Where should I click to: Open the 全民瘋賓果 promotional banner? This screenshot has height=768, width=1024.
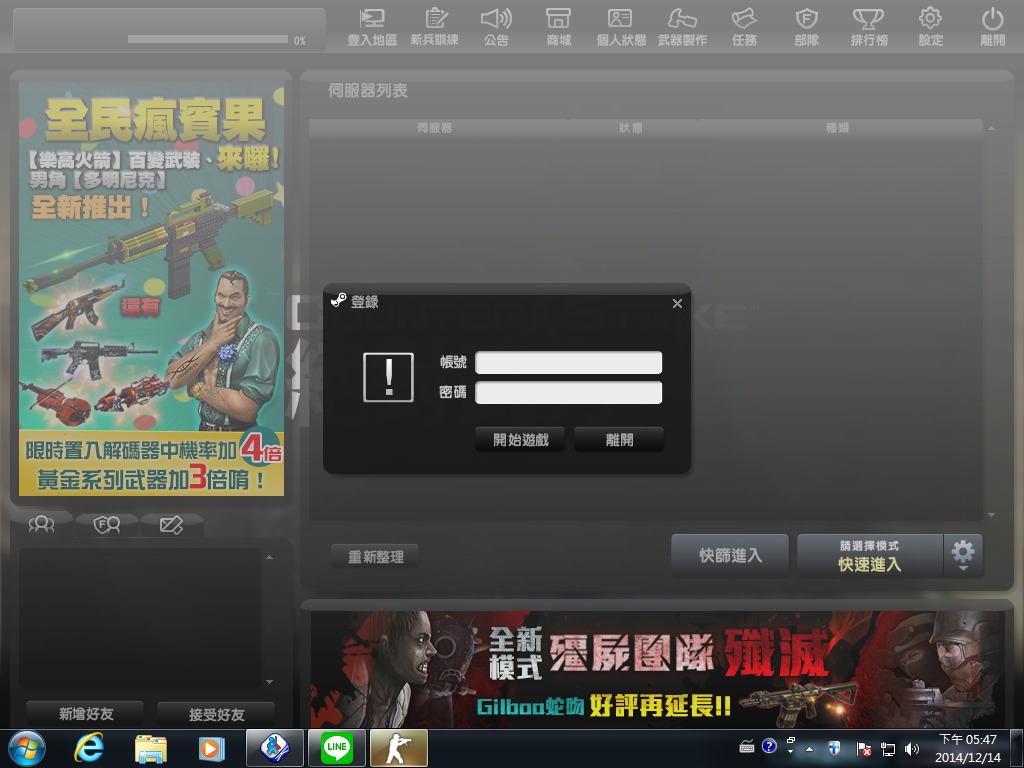coord(151,289)
